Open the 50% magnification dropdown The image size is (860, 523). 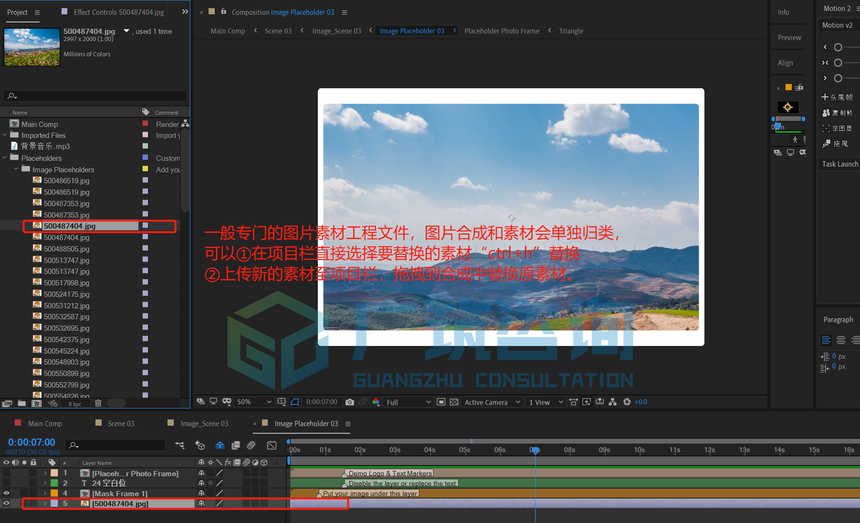(x=254, y=402)
